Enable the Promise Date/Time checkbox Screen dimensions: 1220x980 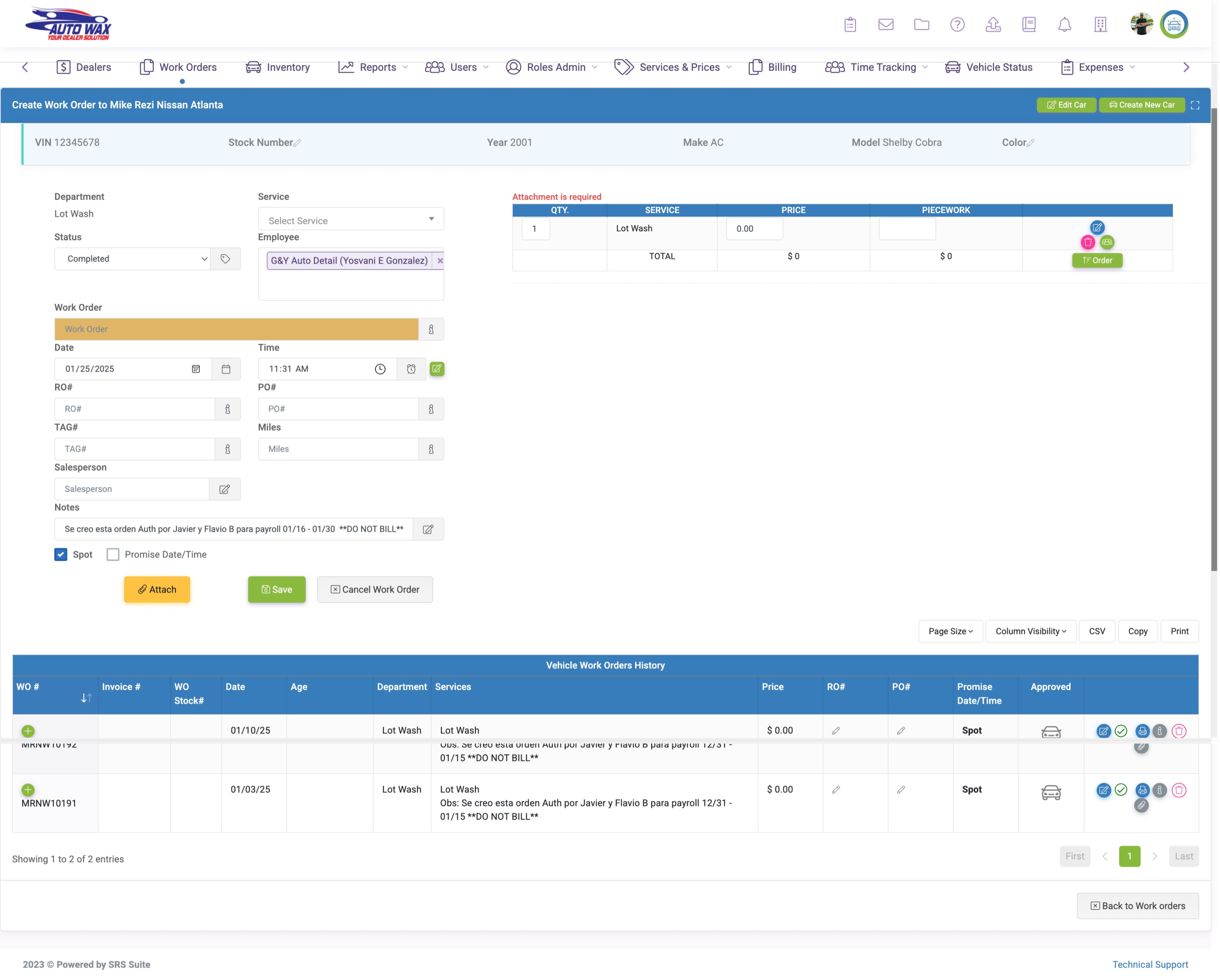tap(113, 555)
